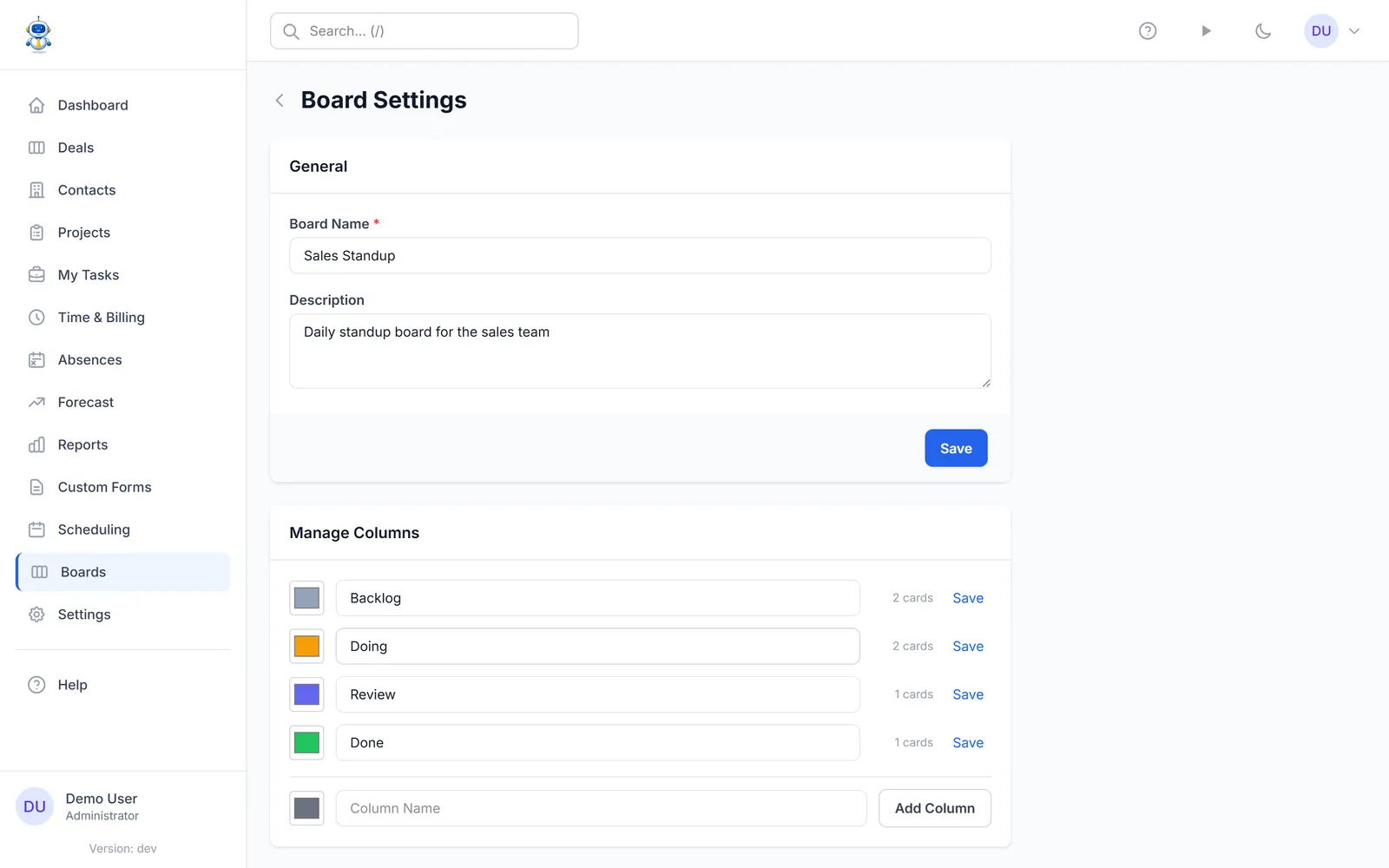Click the Deals columns icon
The height and width of the screenshot is (868, 1389).
(x=36, y=148)
